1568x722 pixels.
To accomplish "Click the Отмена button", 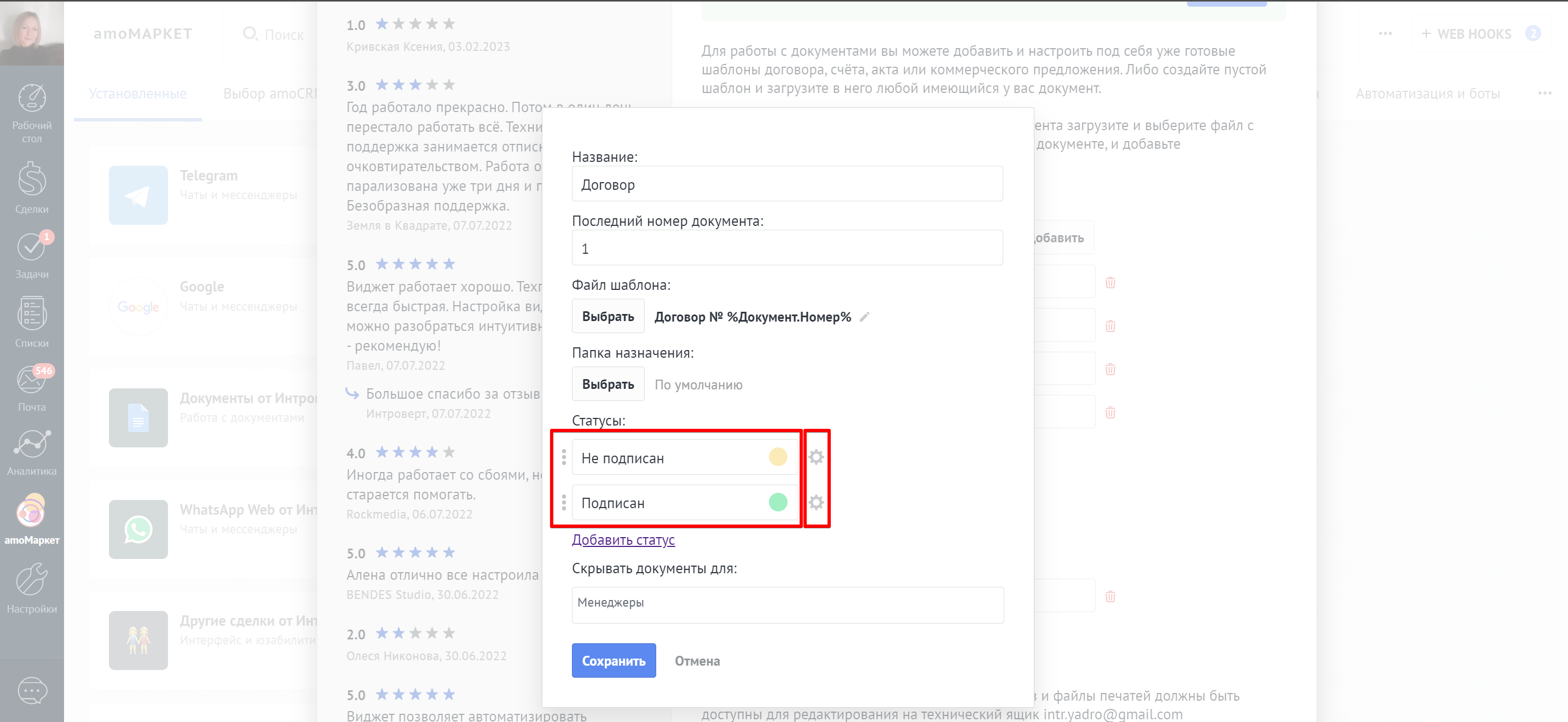I will tap(697, 661).
